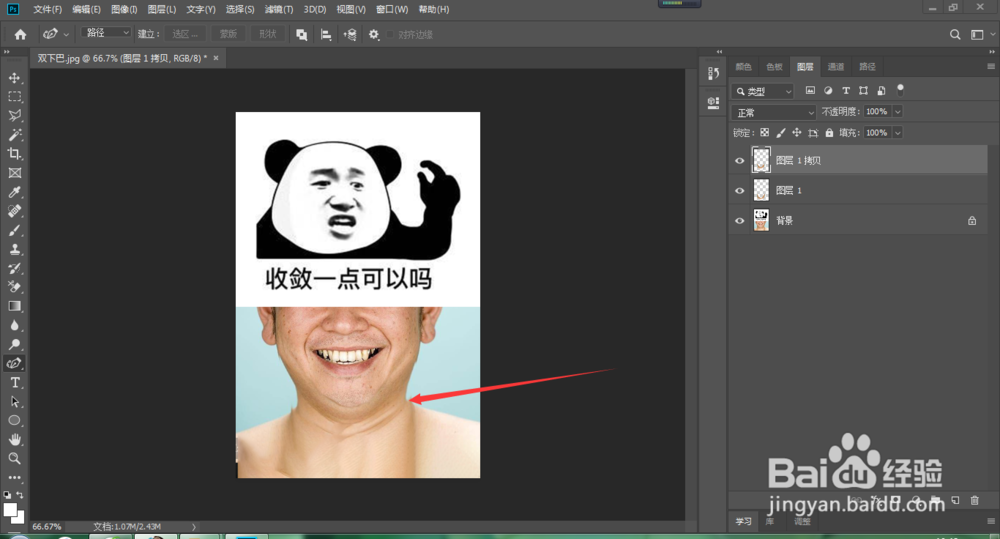Screen dimensions: 1000x539
Task: Select the Crop tool
Action: 14,154
